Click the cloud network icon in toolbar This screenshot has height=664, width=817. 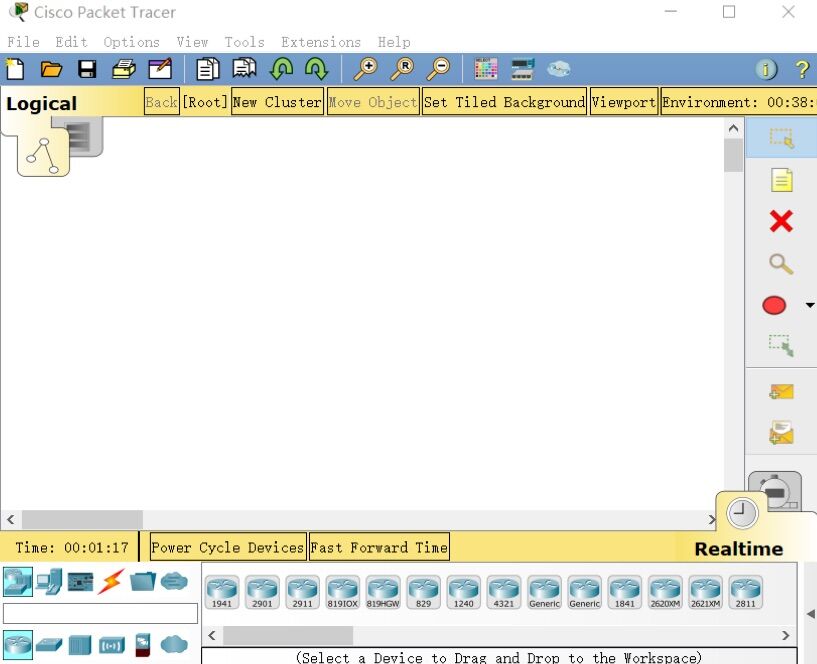pyautogui.click(x=559, y=69)
